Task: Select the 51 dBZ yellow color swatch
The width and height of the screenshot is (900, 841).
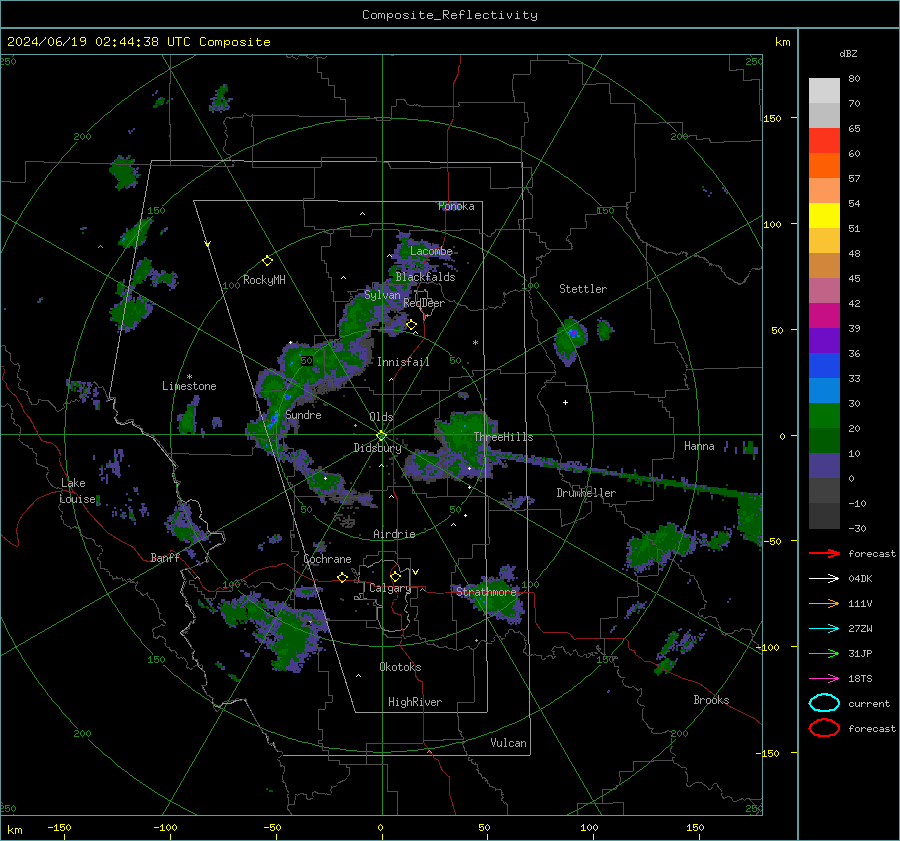Action: [824, 216]
